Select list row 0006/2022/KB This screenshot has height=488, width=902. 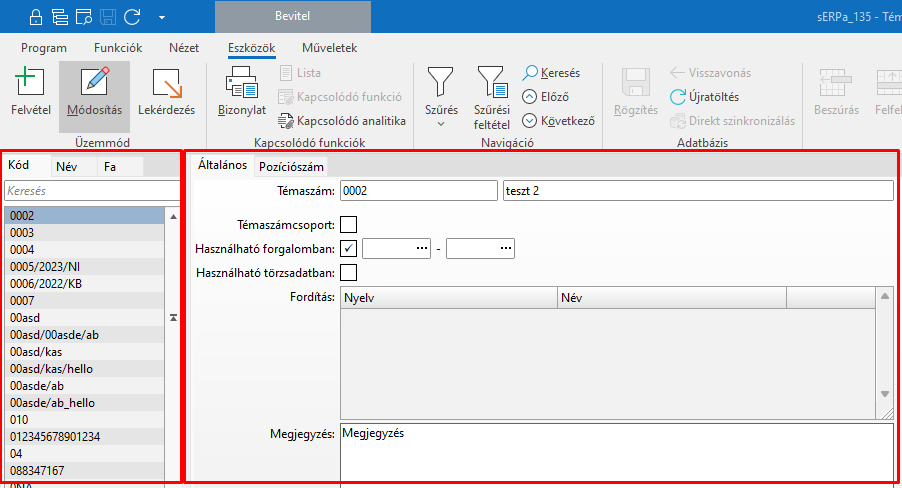[x=85, y=284]
